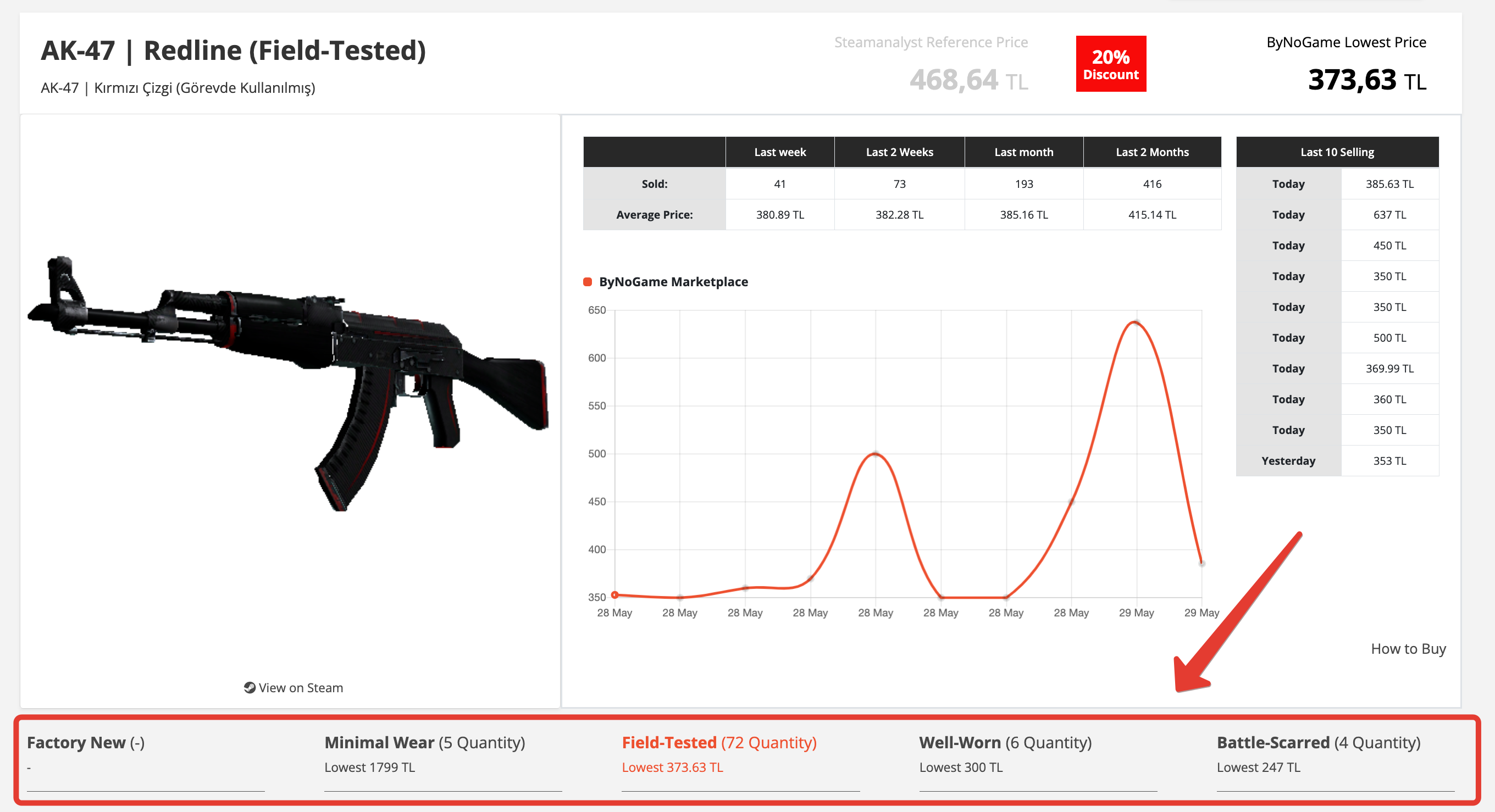Screen dimensions: 1495x812
Task: Click the 360 TL selling price
Action: (1389, 399)
